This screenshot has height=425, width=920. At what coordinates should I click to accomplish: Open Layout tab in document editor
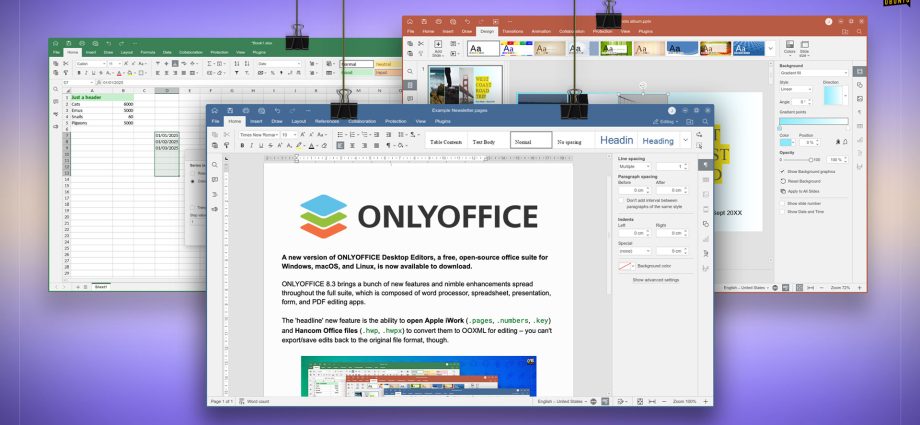[299, 122]
